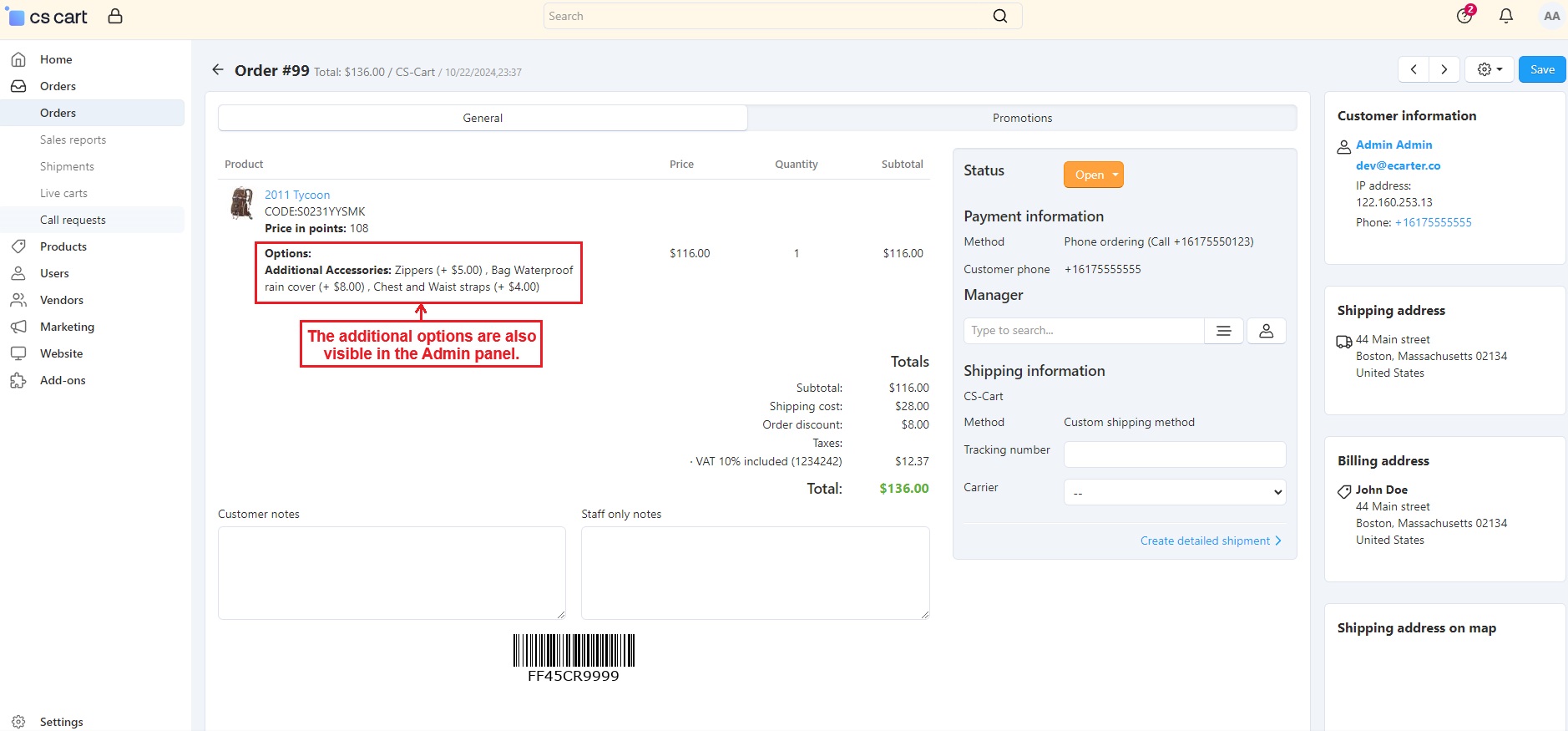Image resolution: width=1568 pixels, height=731 pixels.
Task: Click the Save button
Action: [1542, 69]
